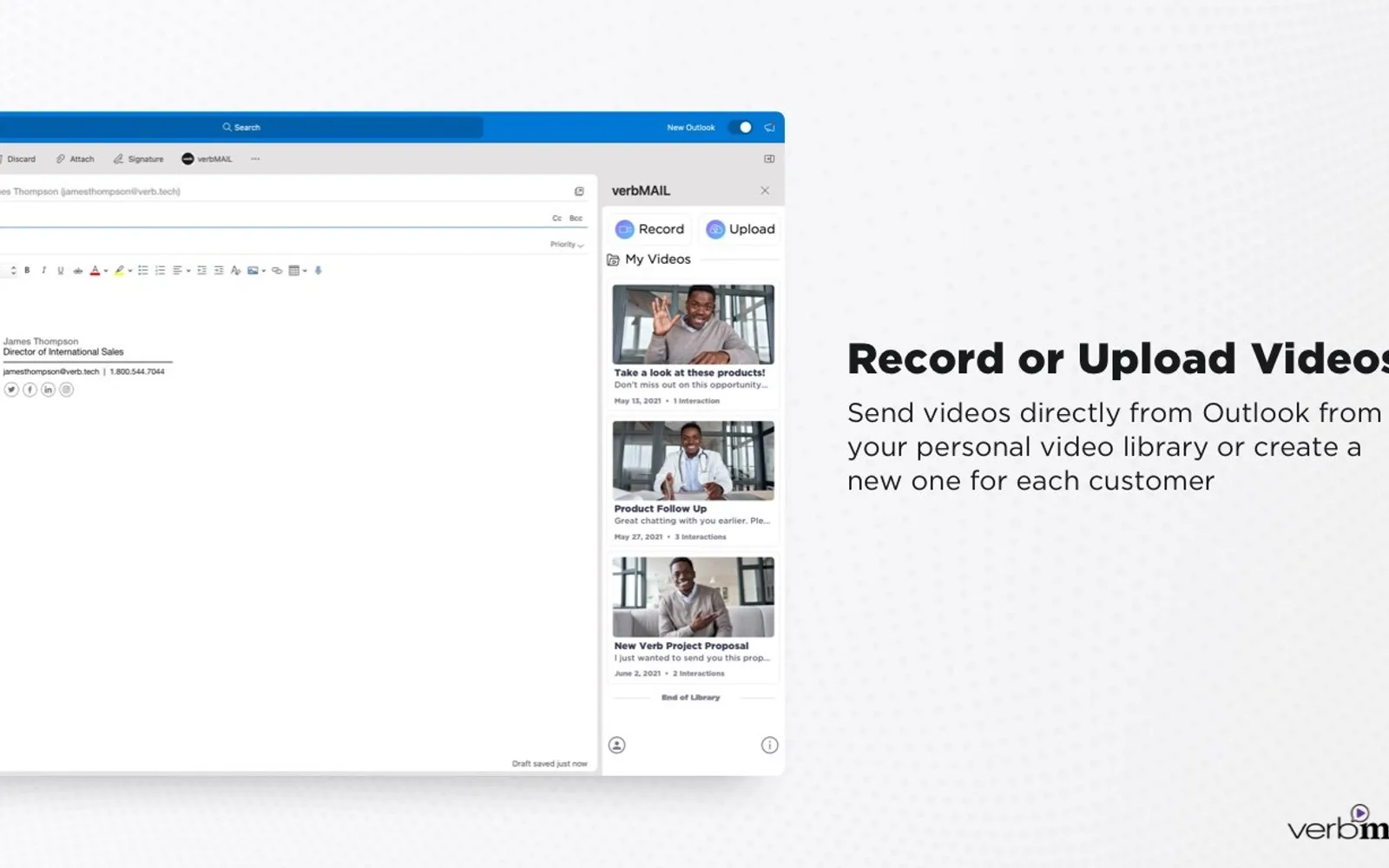This screenshot has width=1389, height=868.
Task: Insert a hyperlink
Action: click(x=277, y=271)
